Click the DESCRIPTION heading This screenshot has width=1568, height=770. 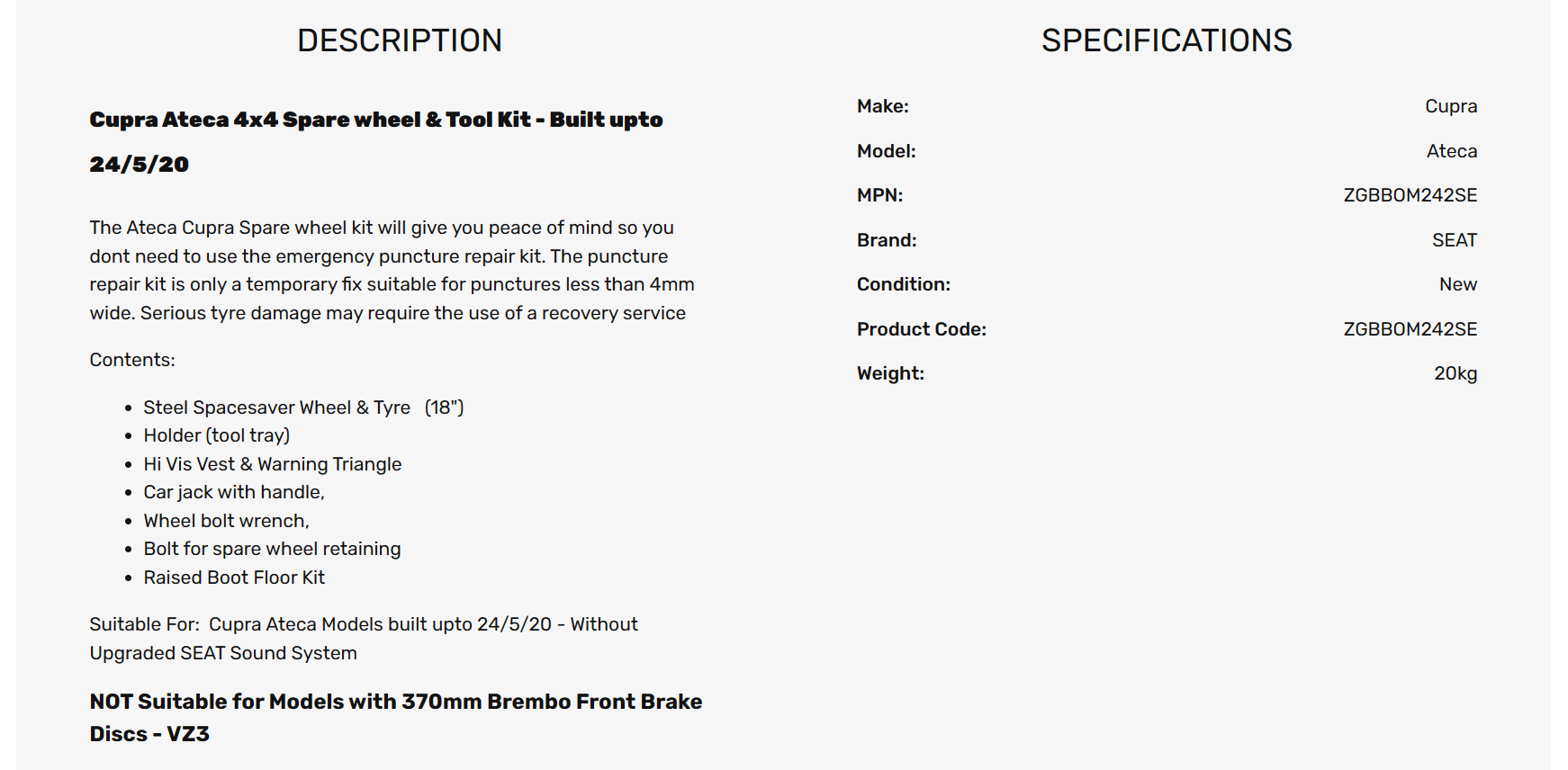400,40
